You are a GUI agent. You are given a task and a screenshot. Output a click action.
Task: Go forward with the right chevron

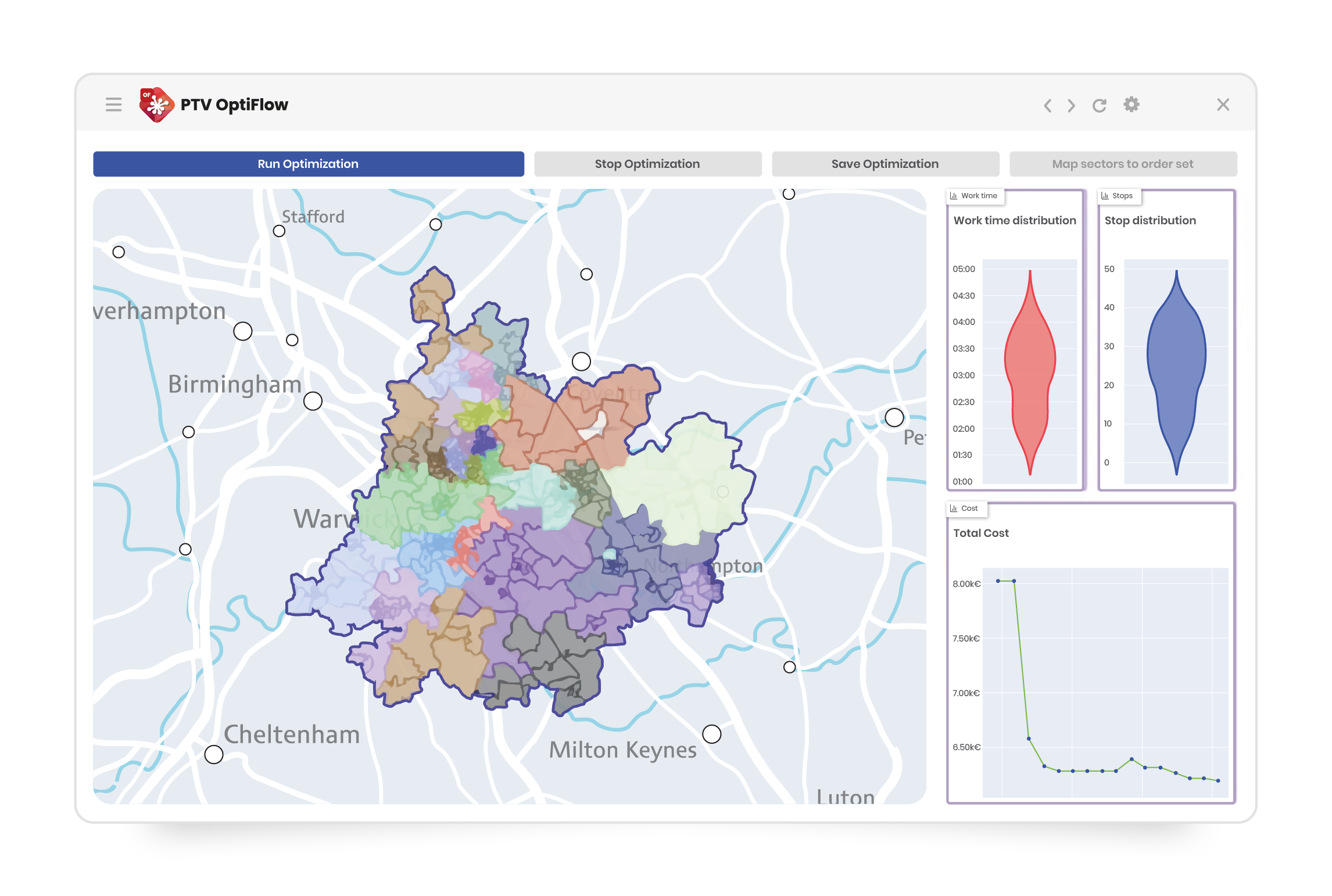(1072, 105)
